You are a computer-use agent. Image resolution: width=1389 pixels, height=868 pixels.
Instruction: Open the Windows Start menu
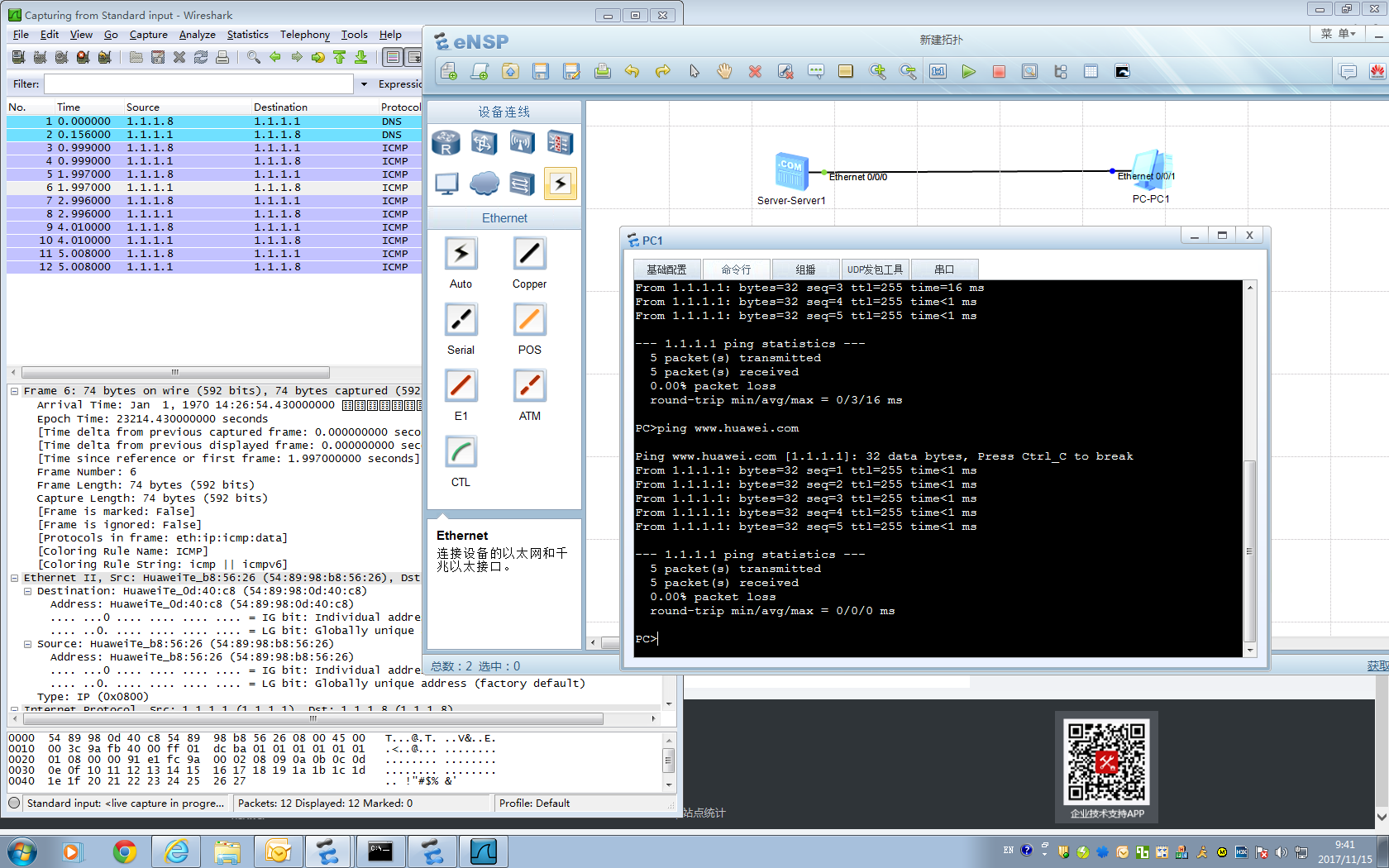click(x=21, y=851)
